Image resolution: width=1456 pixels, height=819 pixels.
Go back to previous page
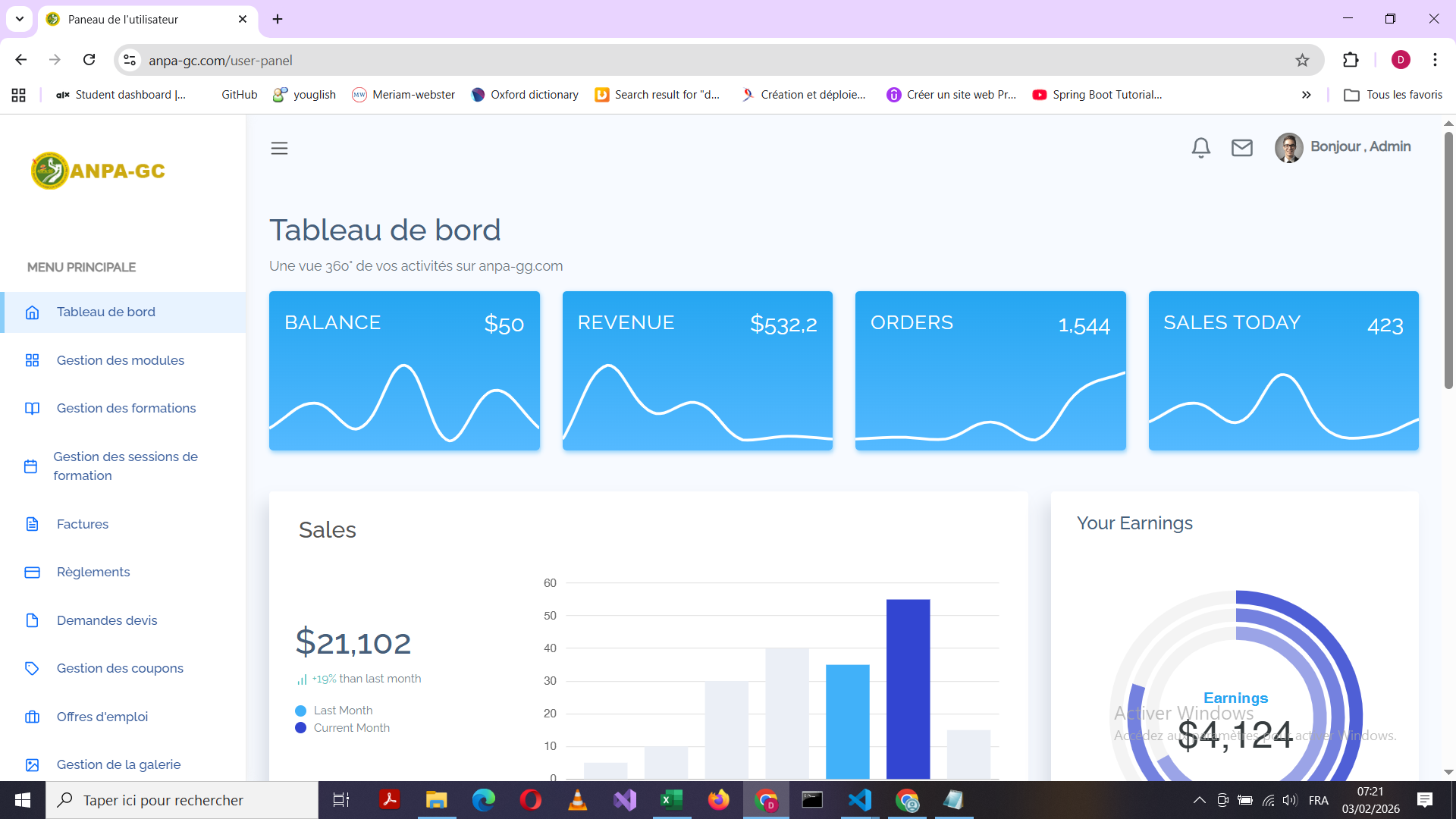(x=21, y=60)
